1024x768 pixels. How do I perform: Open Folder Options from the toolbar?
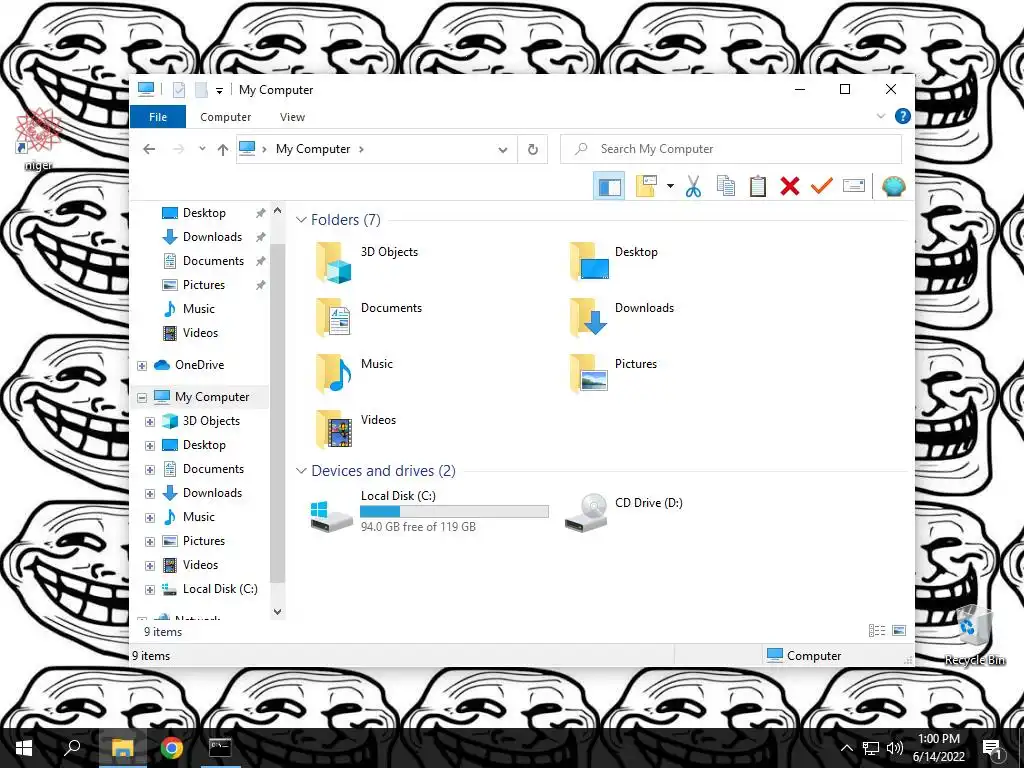(646, 187)
